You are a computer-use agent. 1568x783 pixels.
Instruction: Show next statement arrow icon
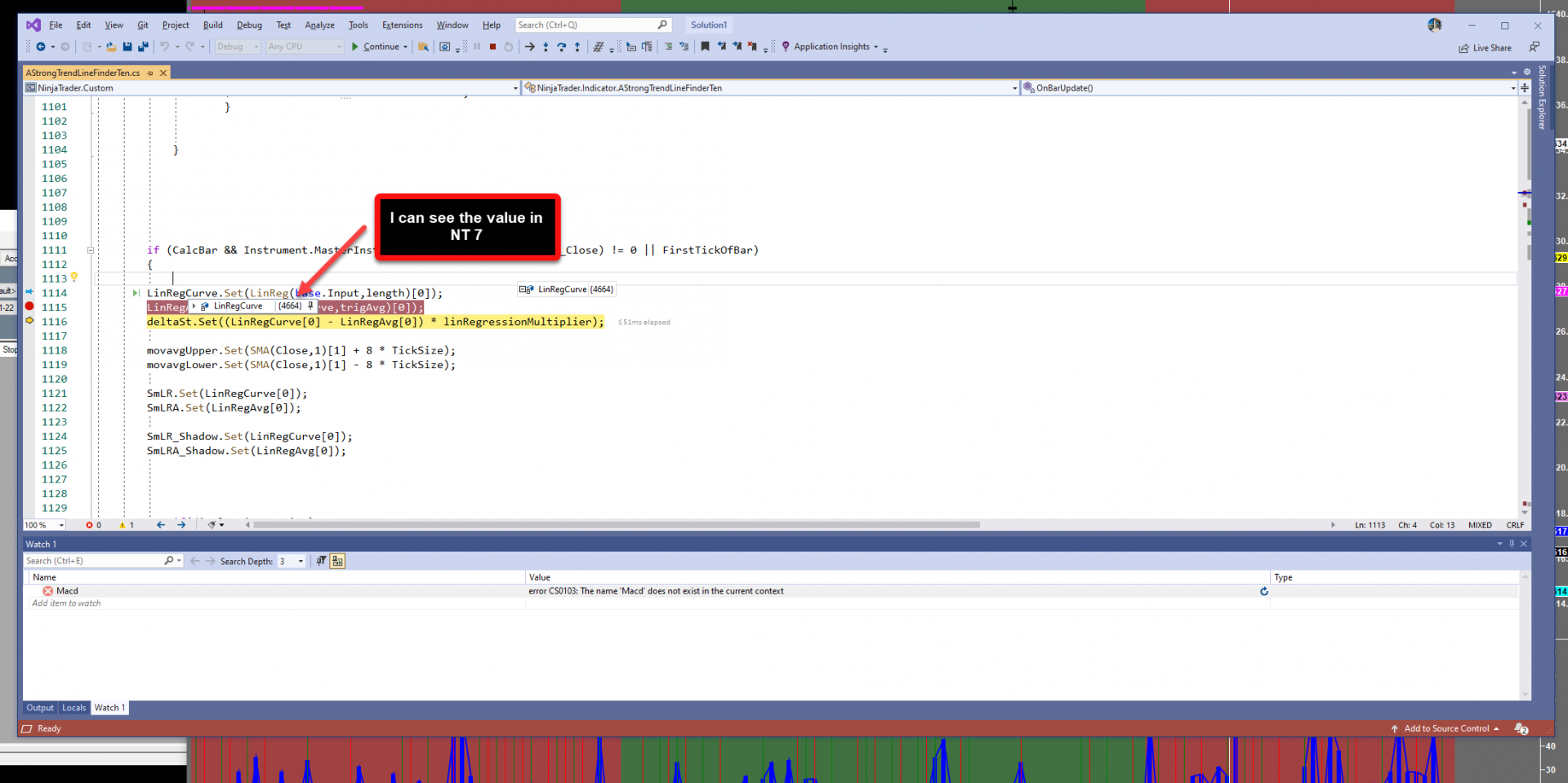530,47
